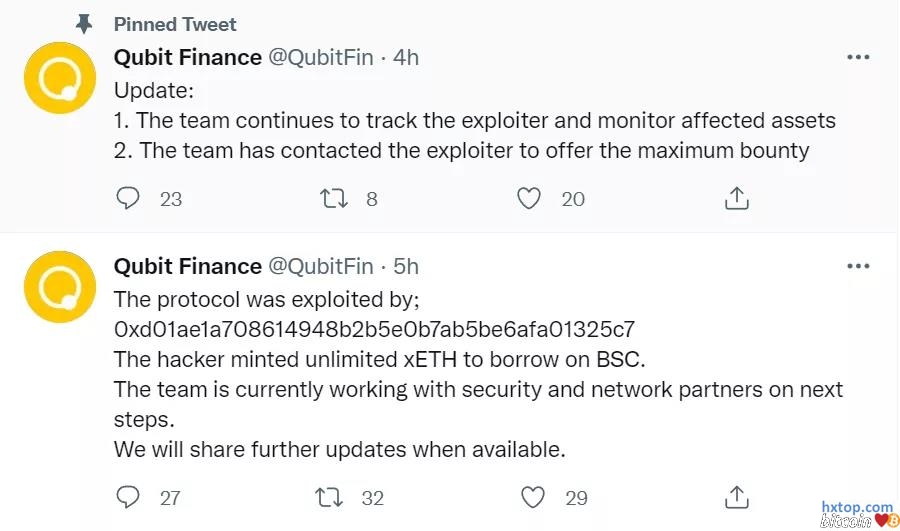Open Qubit Finance name in the second tweet
The height and width of the screenshot is (531, 900).
pos(187,266)
